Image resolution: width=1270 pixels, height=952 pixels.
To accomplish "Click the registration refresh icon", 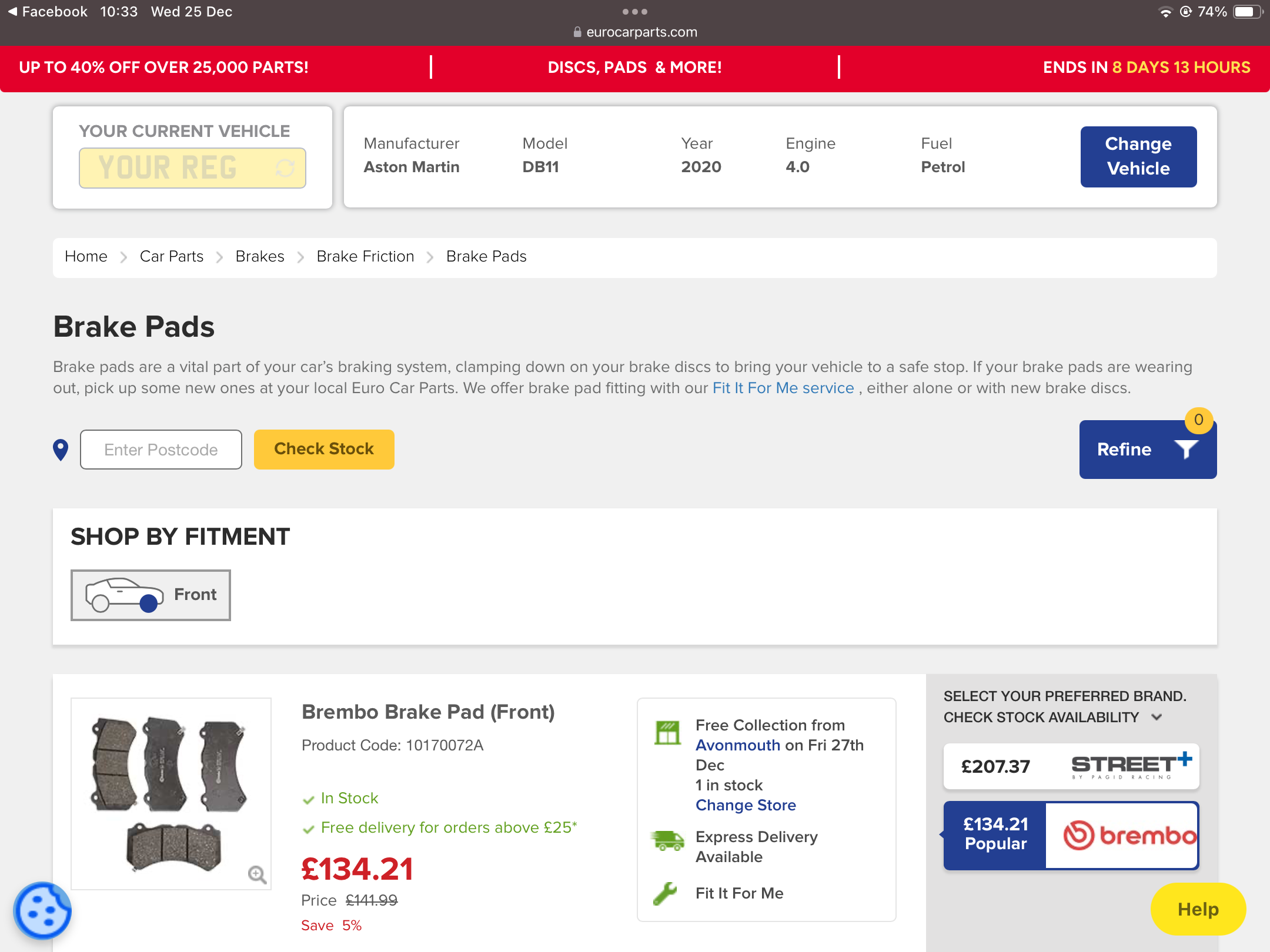I will (x=285, y=168).
